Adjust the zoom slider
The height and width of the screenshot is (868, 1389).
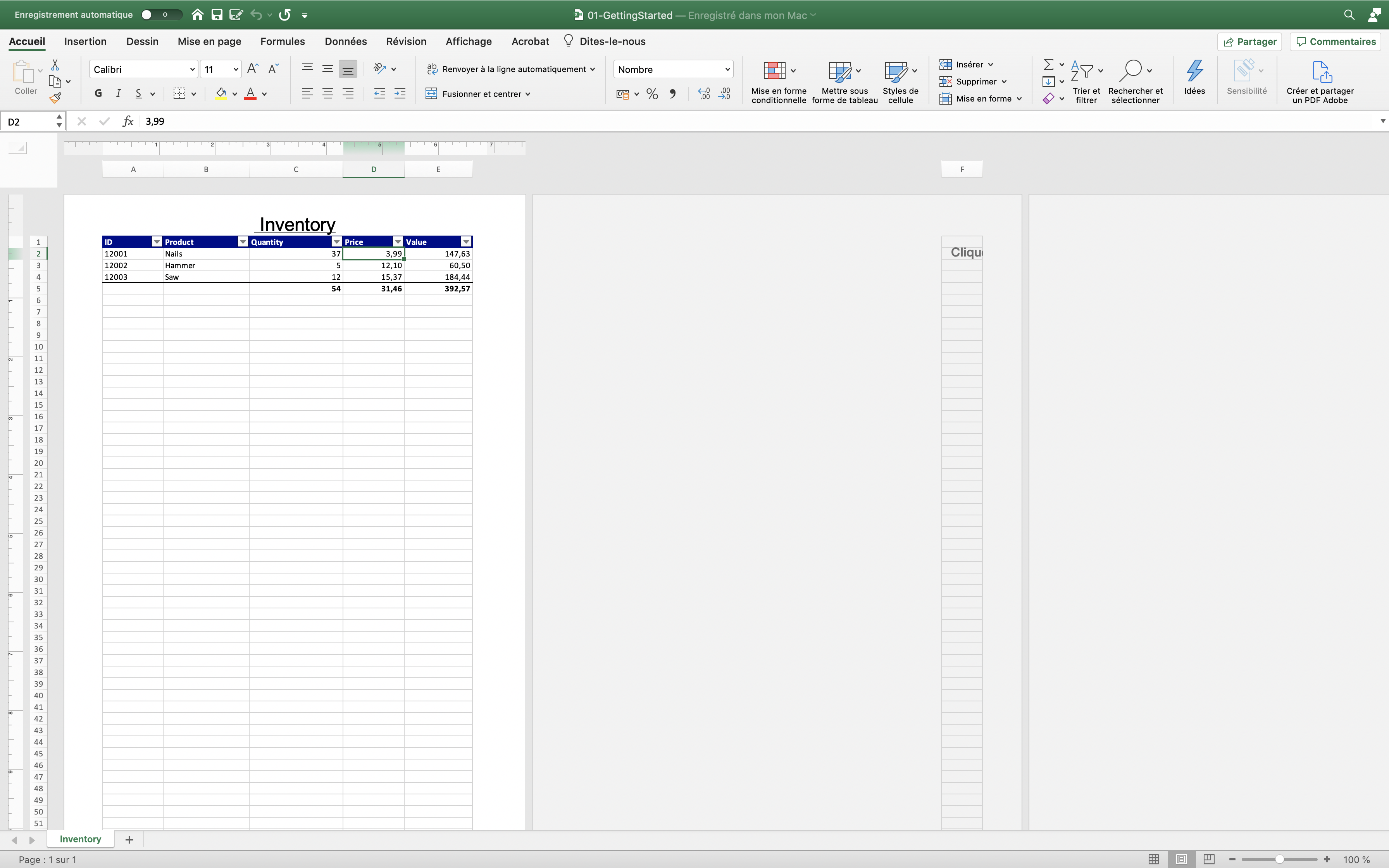1280,859
